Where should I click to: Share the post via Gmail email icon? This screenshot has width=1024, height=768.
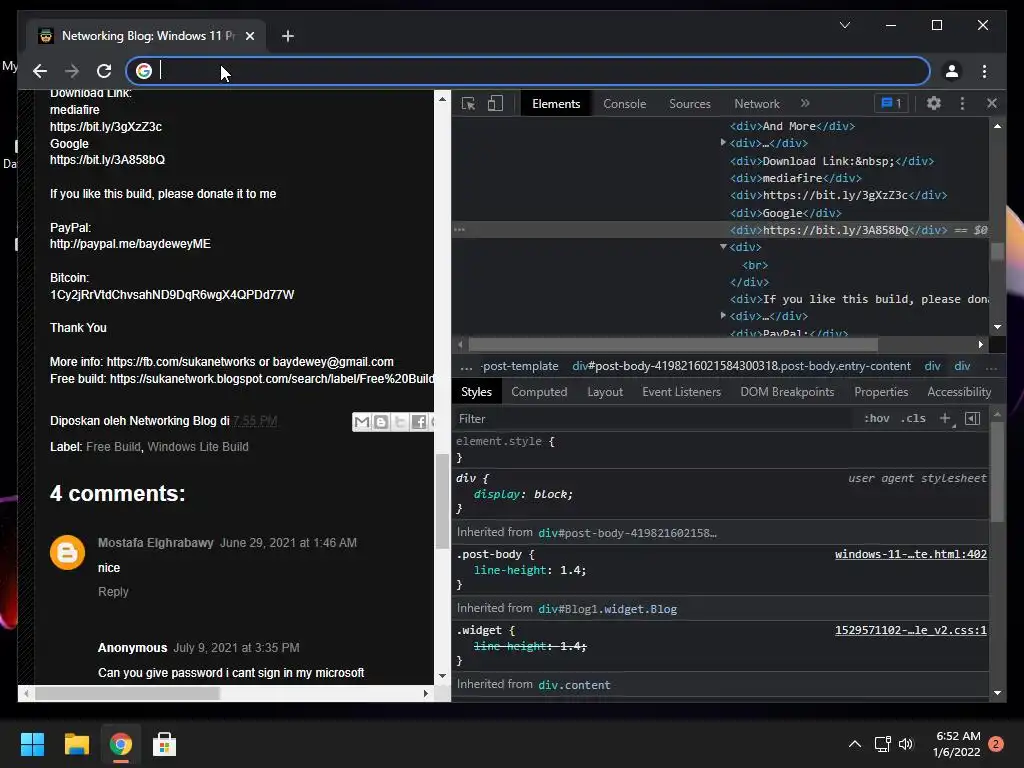[361, 422]
